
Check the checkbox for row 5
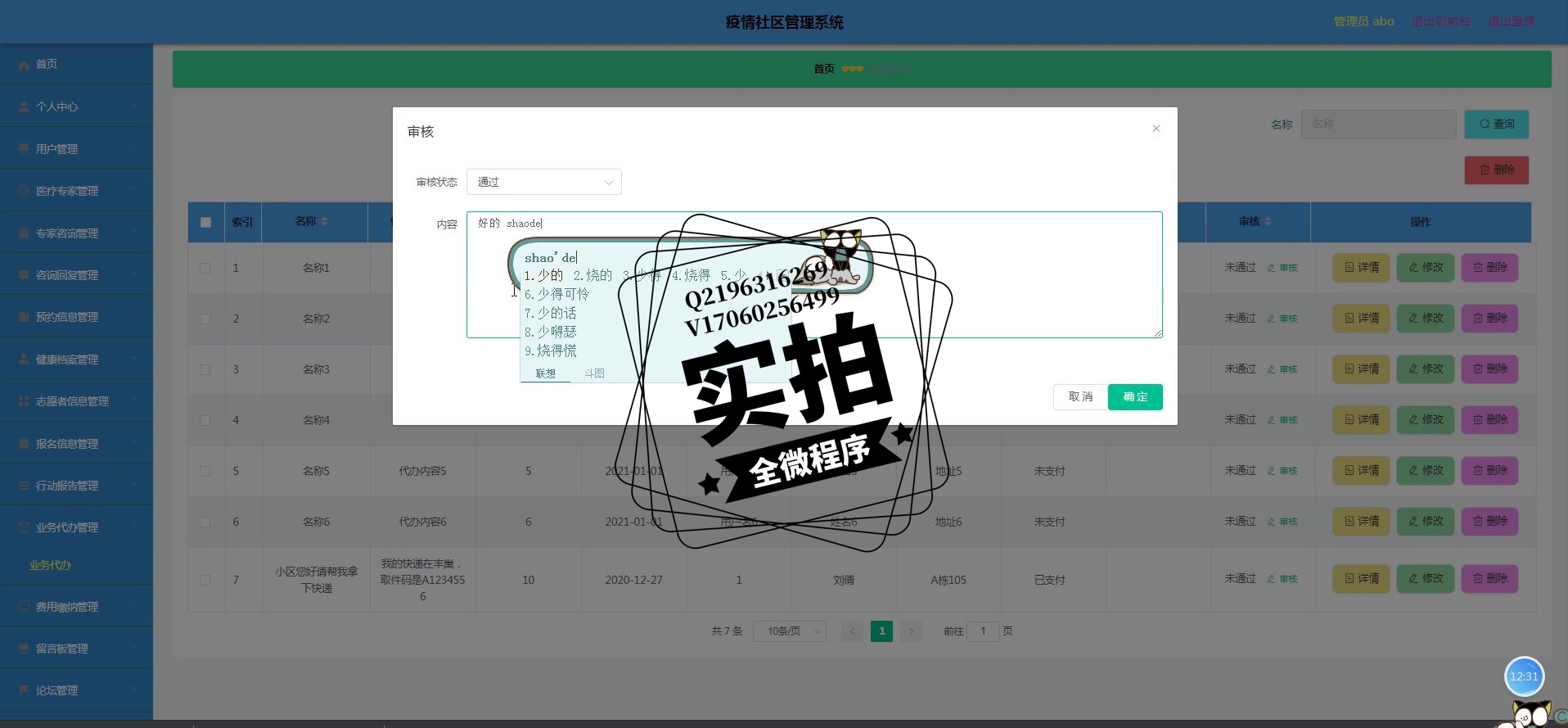tap(205, 471)
